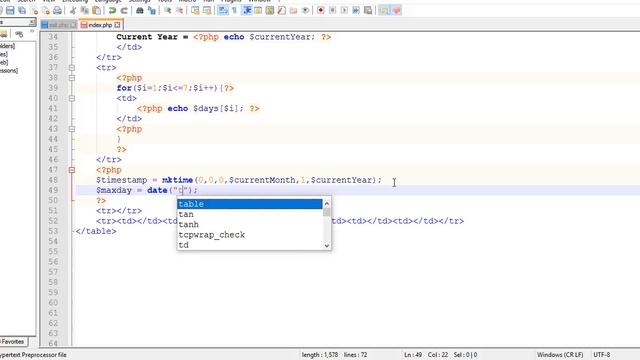Click the Zoom Out toolbar icon

(x=179, y=10)
